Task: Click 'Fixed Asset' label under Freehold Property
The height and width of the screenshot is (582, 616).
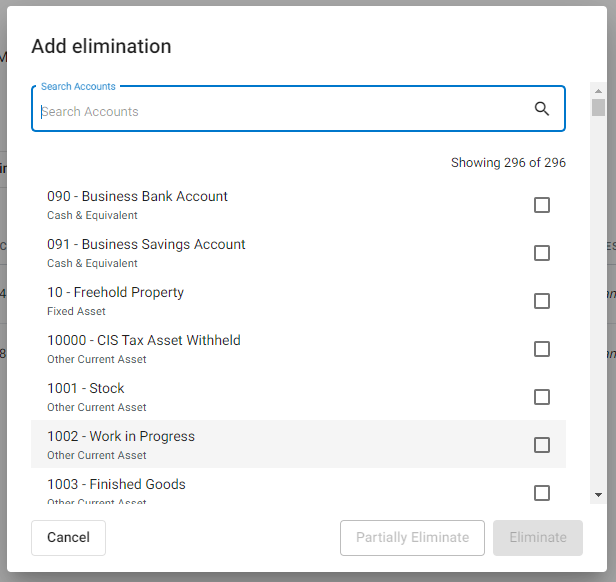Action: (76, 311)
